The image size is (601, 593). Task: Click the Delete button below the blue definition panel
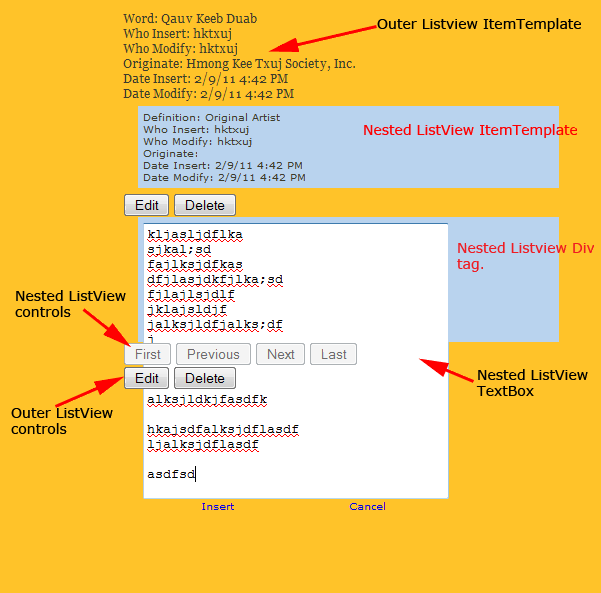205,205
